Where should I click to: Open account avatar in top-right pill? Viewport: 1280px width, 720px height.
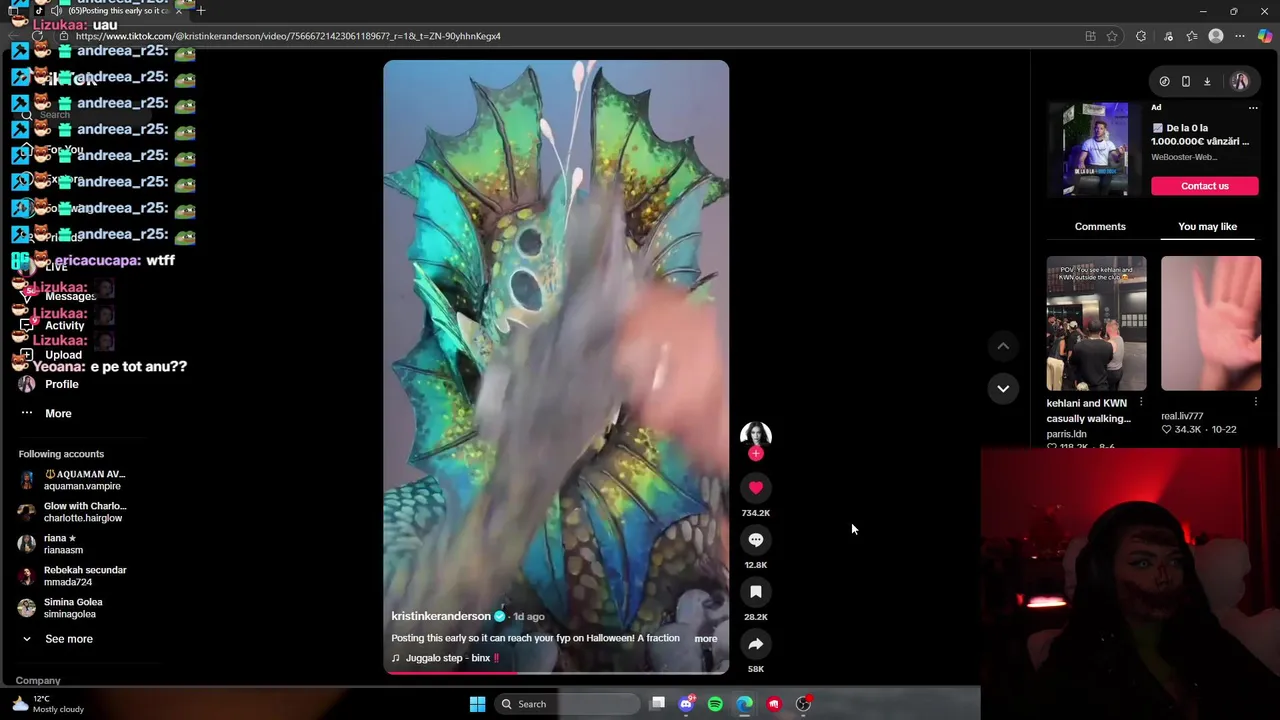(x=1240, y=82)
